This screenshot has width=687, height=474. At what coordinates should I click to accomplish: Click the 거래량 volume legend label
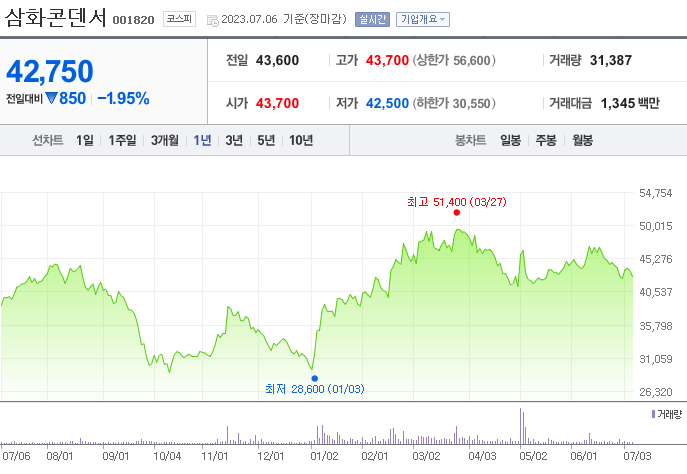pyautogui.click(x=667, y=414)
